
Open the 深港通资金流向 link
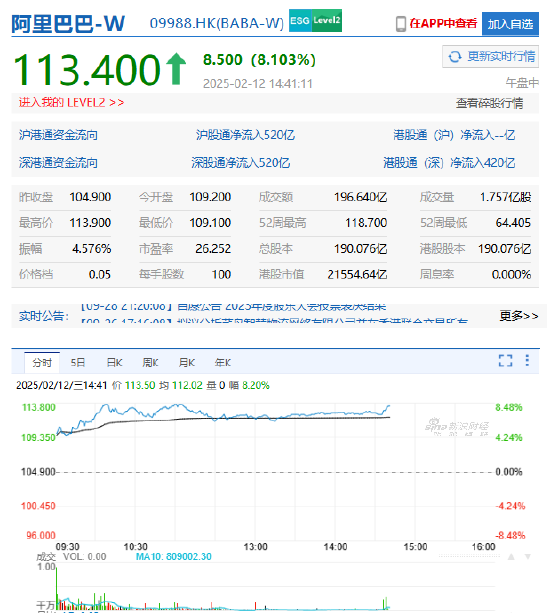click(58, 163)
